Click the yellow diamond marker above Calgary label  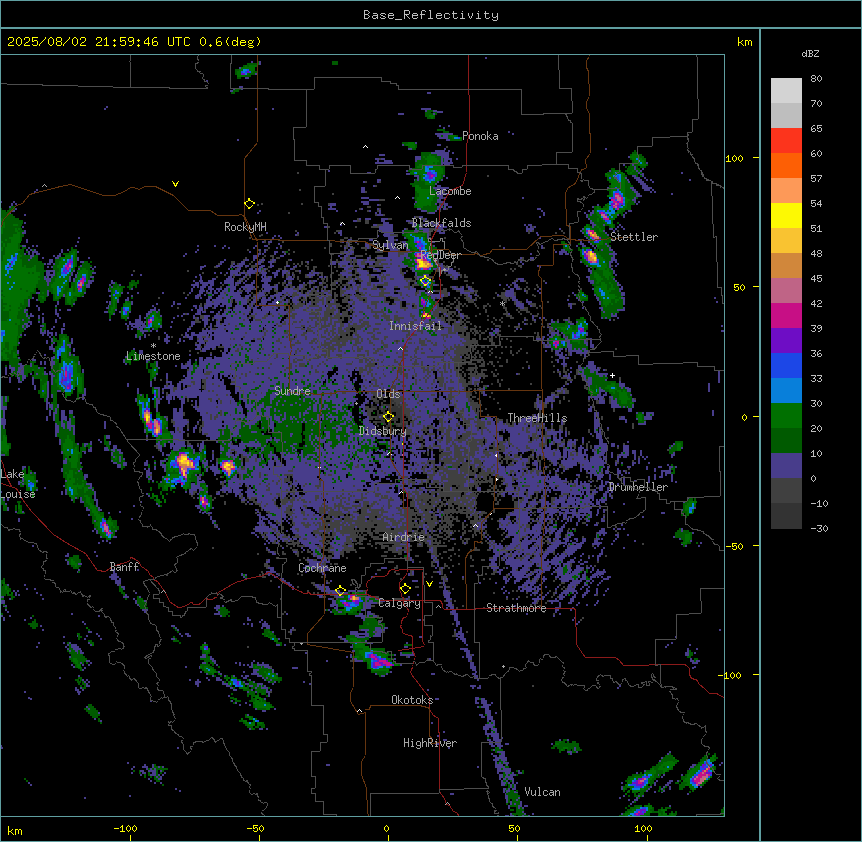click(405, 589)
